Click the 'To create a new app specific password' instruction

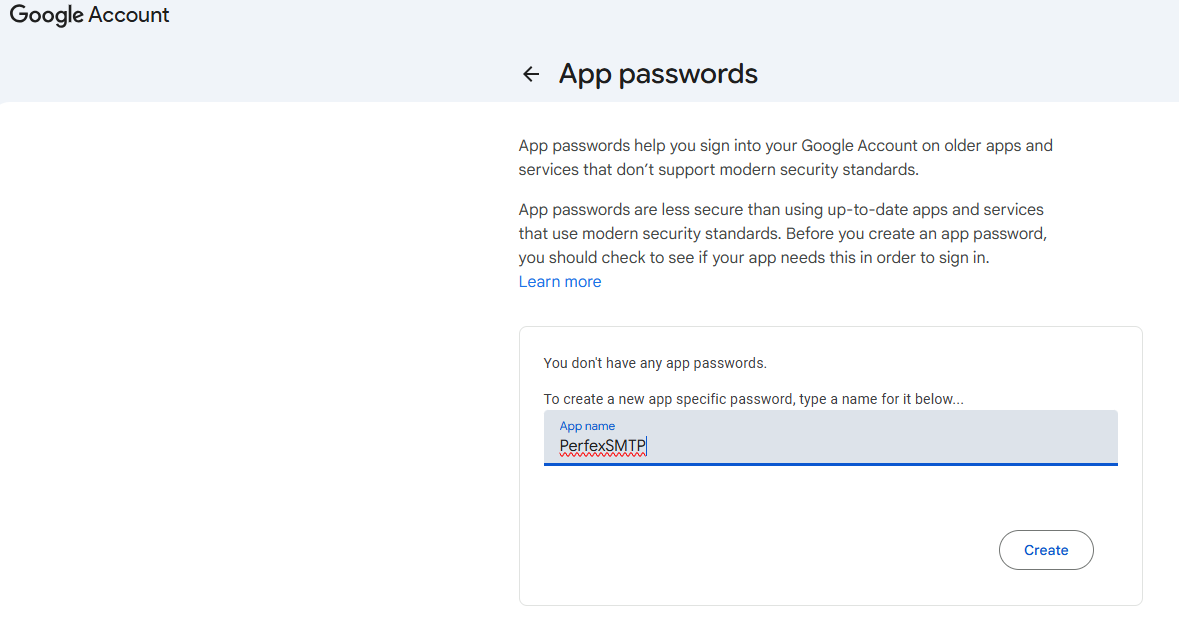click(x=753, y=399)
